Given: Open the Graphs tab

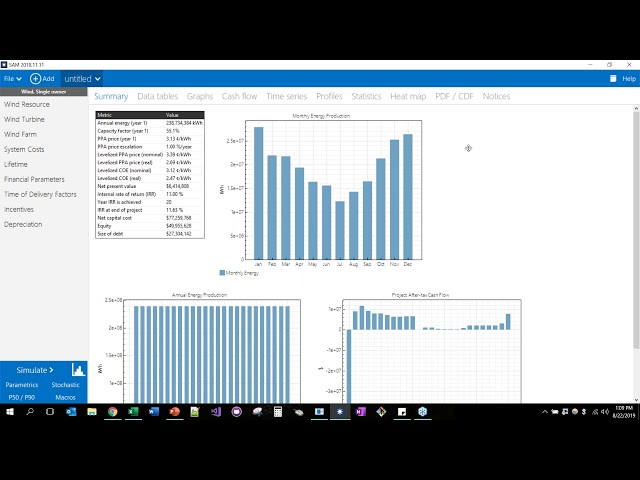Looking at the screenshot, I should click(x=200, y=96).
